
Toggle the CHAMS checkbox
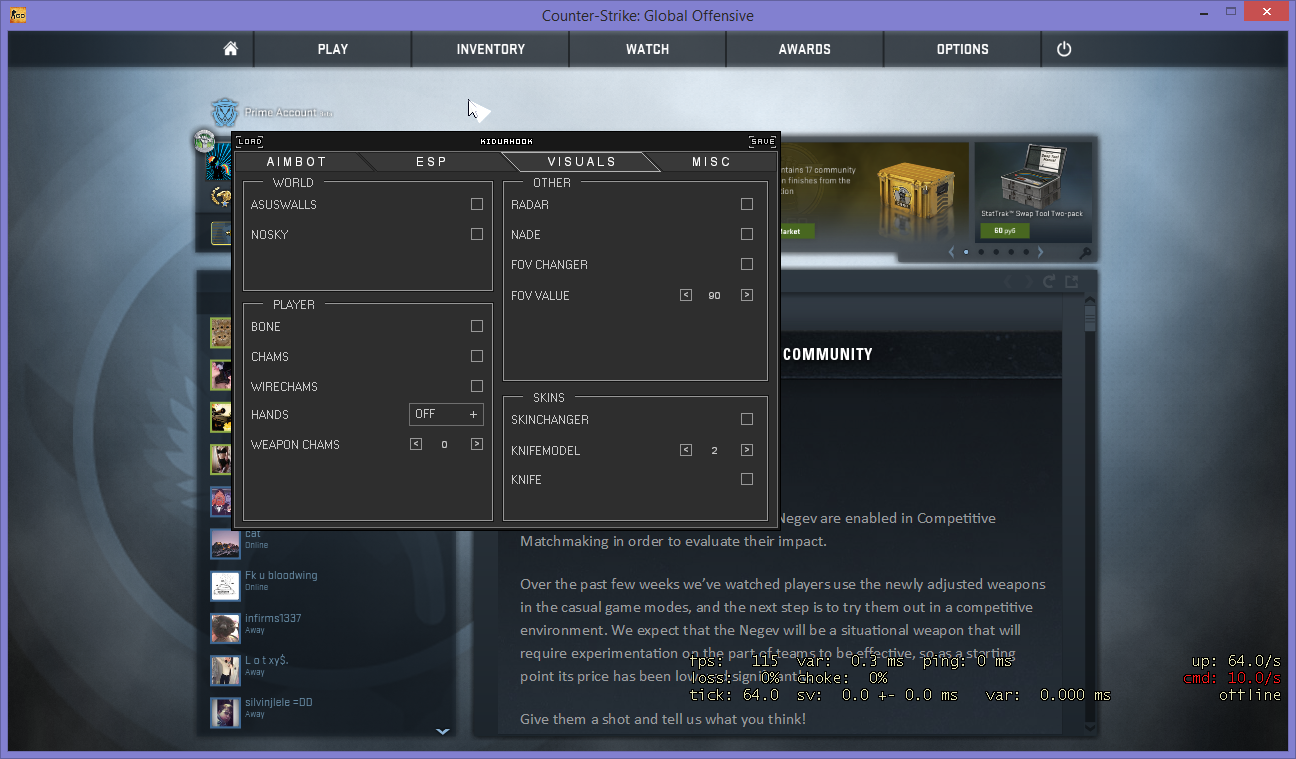point(477,356)
